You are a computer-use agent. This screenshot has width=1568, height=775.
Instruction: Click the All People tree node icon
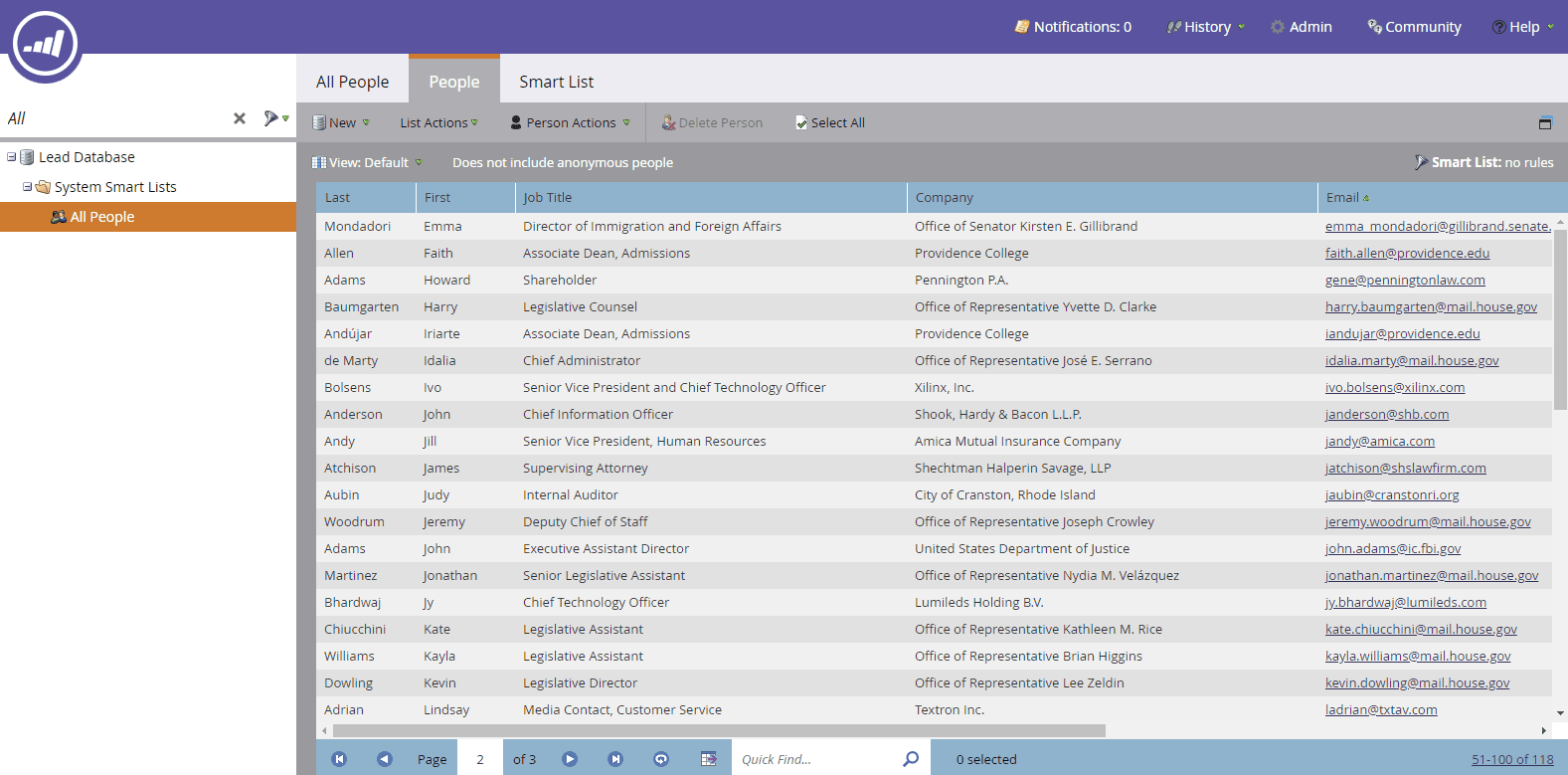click(x=59, y=217)
